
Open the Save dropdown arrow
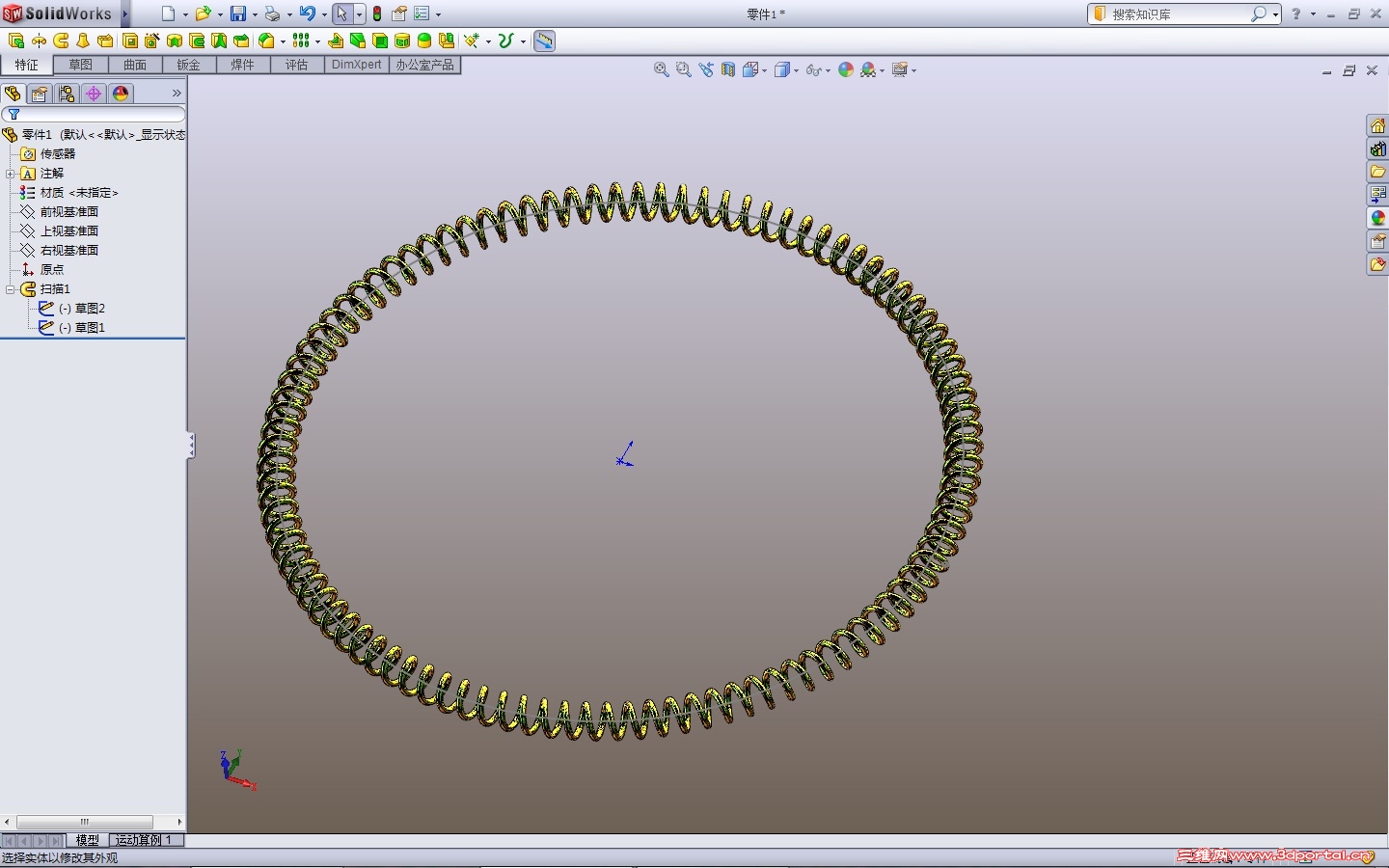[x=255, y=14]
